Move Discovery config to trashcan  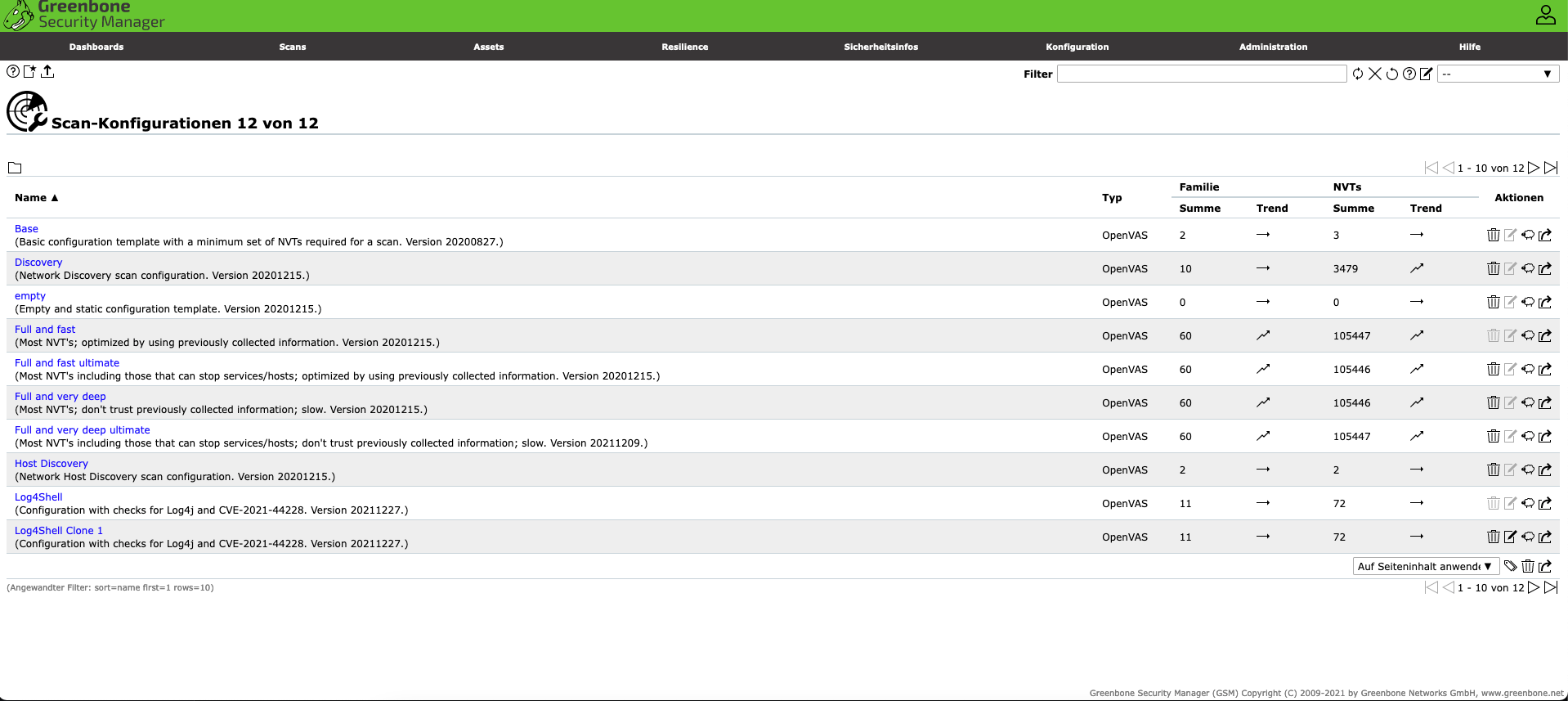(1494, 269)
